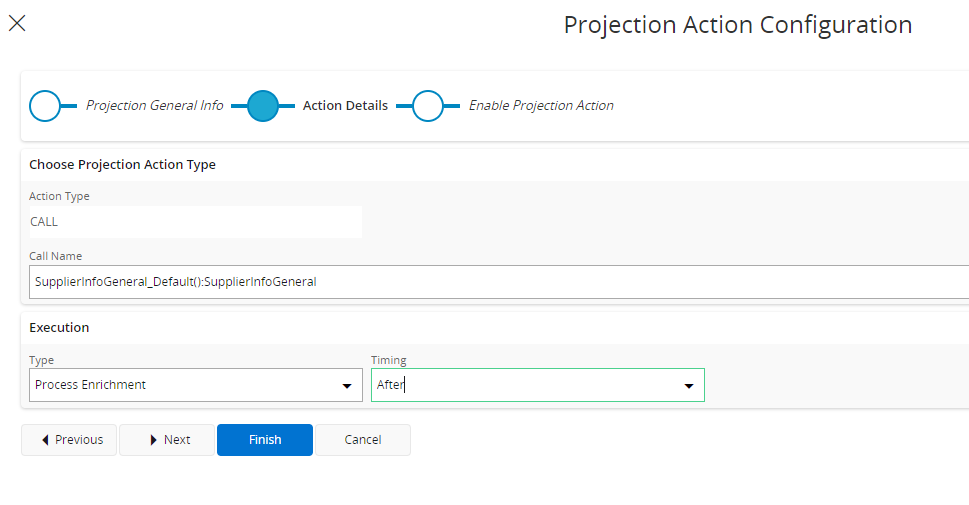This screenshot has height=505, width=969.
Task: Go to the Projection General Info step label
Action: click(x=154, y=106)
